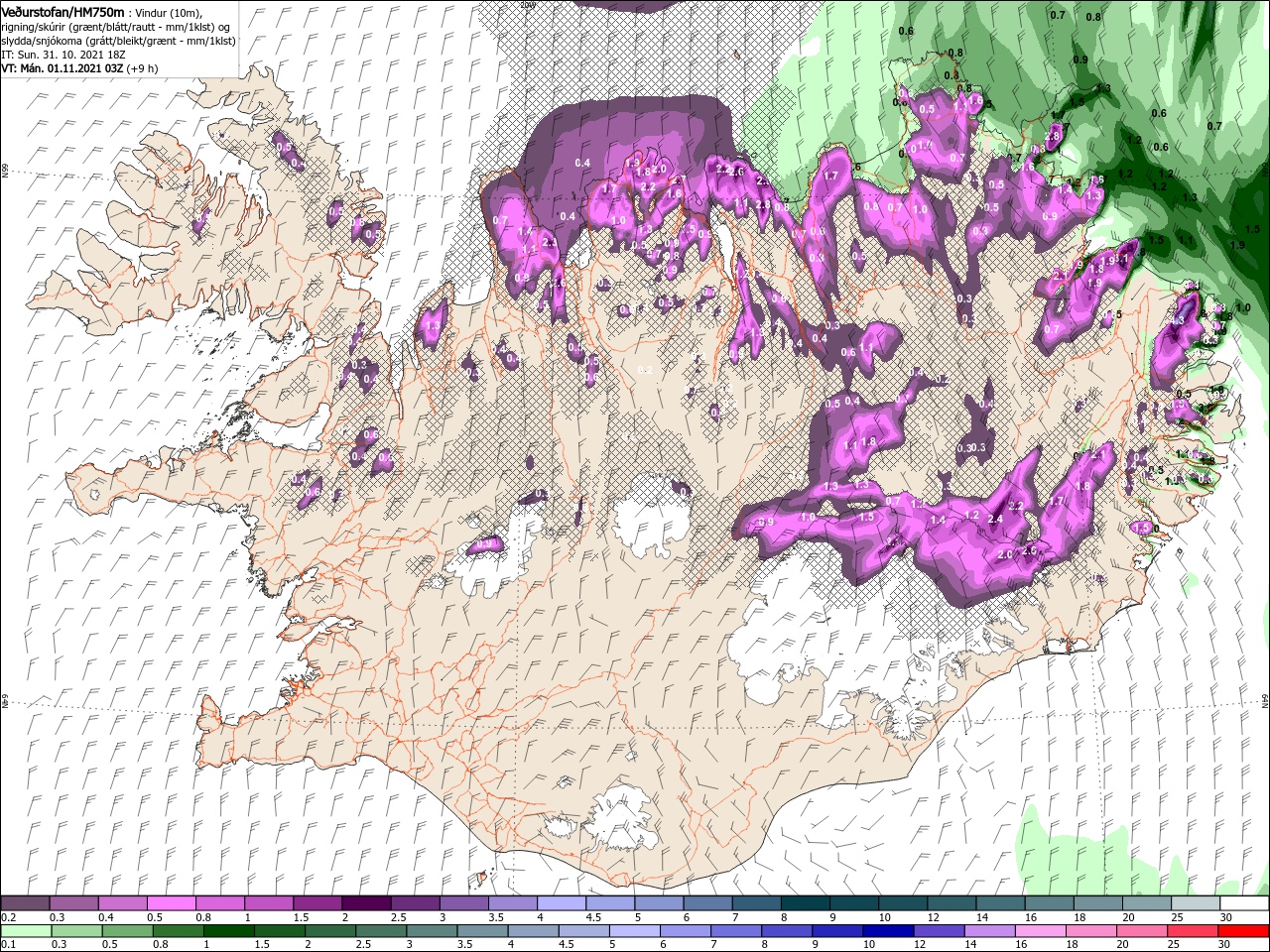Click the light pink 16 swatch in lower legend row
Screen dimensions: 1270x952
pos(1041,931)
